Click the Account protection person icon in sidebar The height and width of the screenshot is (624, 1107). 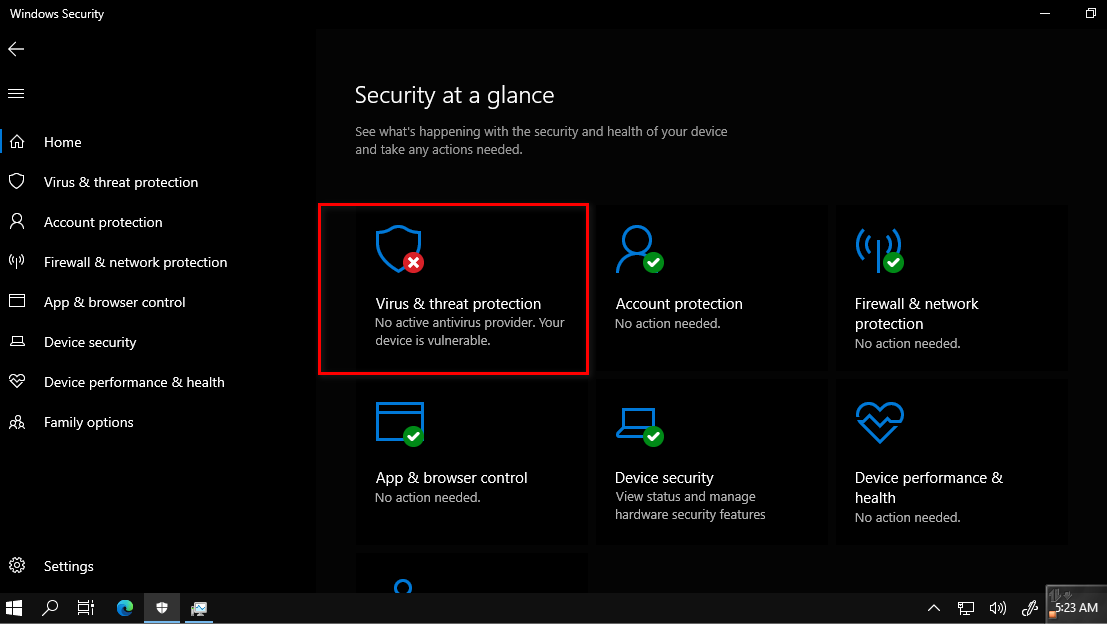point(17,222)
